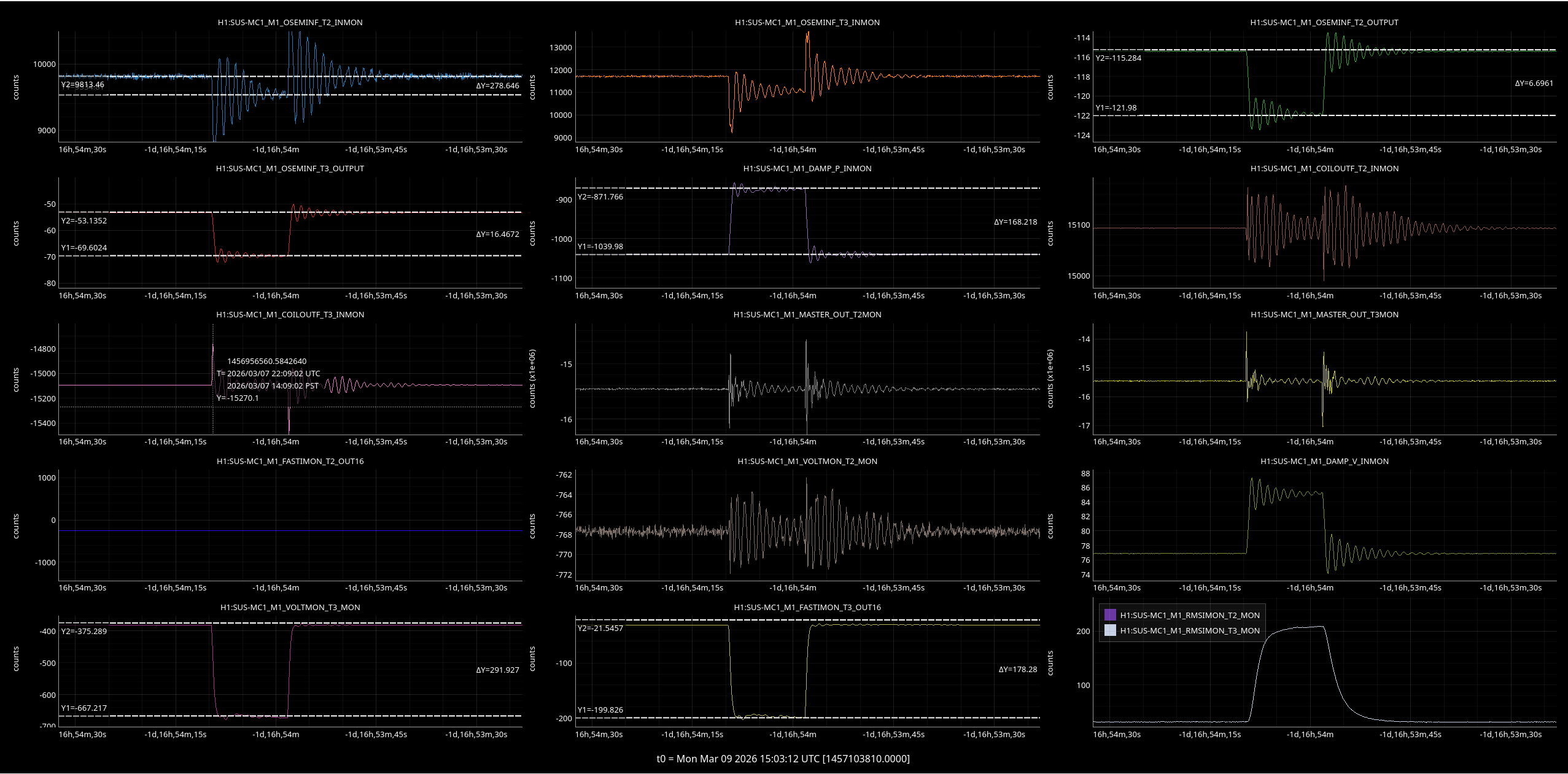The width and height of the screenshot is (1568, 774).
Task: Click the Y2=9813.46 cursor label
Action: pyautogui.click(x=82, y=85)
